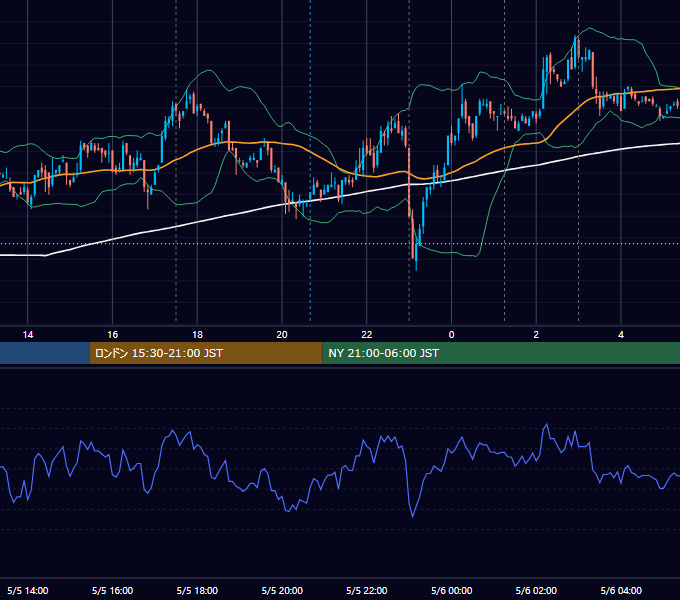Click the 5/5 22:00 timestamp label
The width and height of the screenshot is (680, 600).
click(367, 590)
